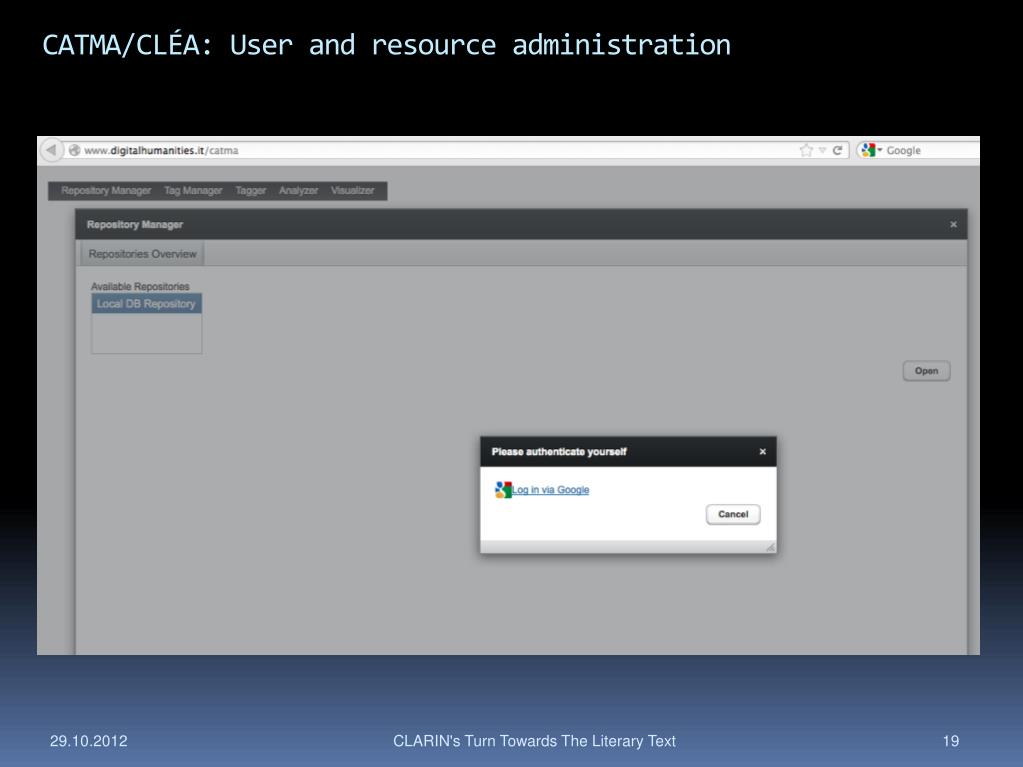Screen dimensions: 1023x767
Task: Click the dialog resize grip corner
Action: click(x=770, y=547)
